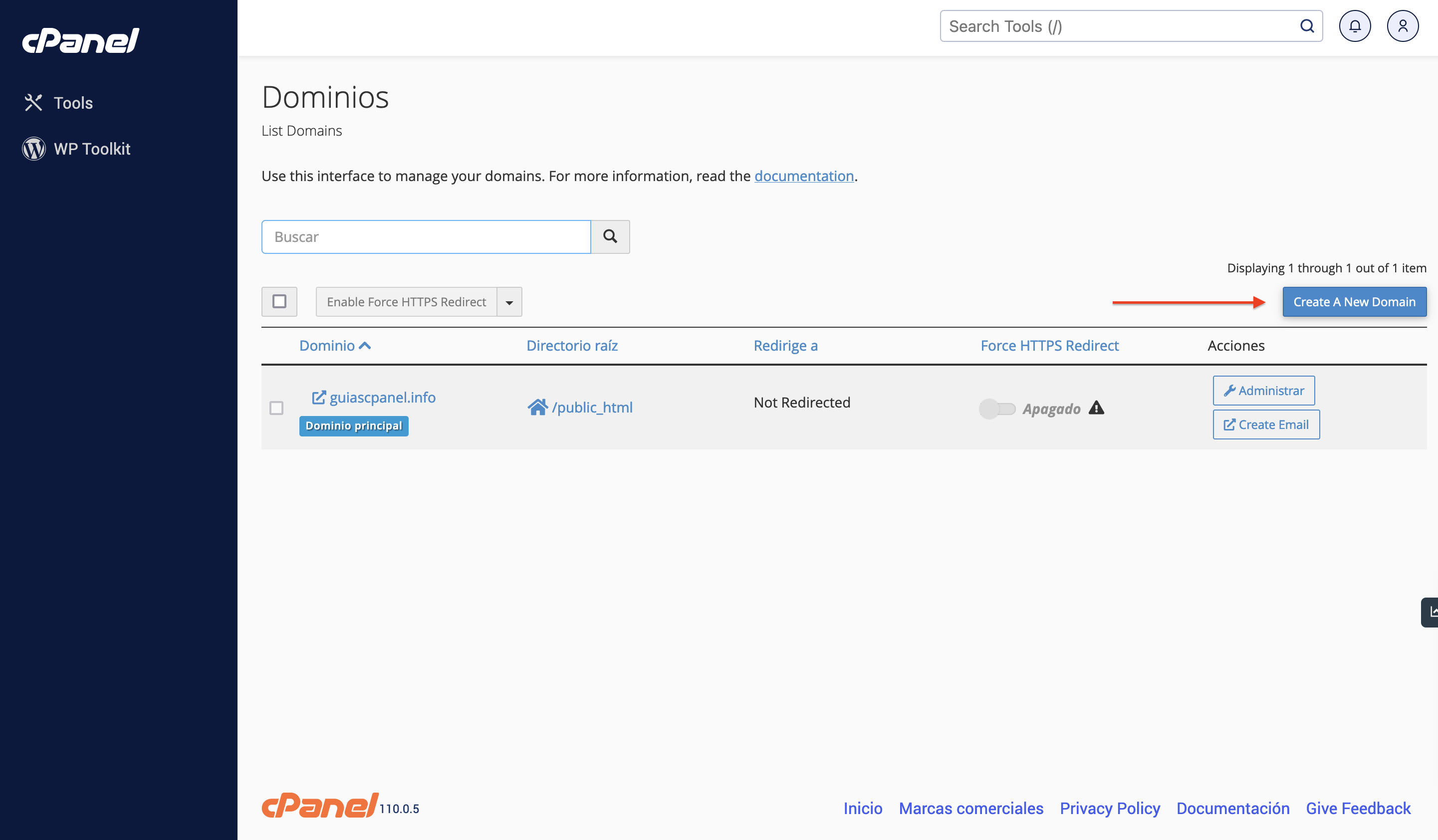This screenshot has width=1438, height=840.
Task: Open guiascpanel.info domain link
Action: (382, 398)
